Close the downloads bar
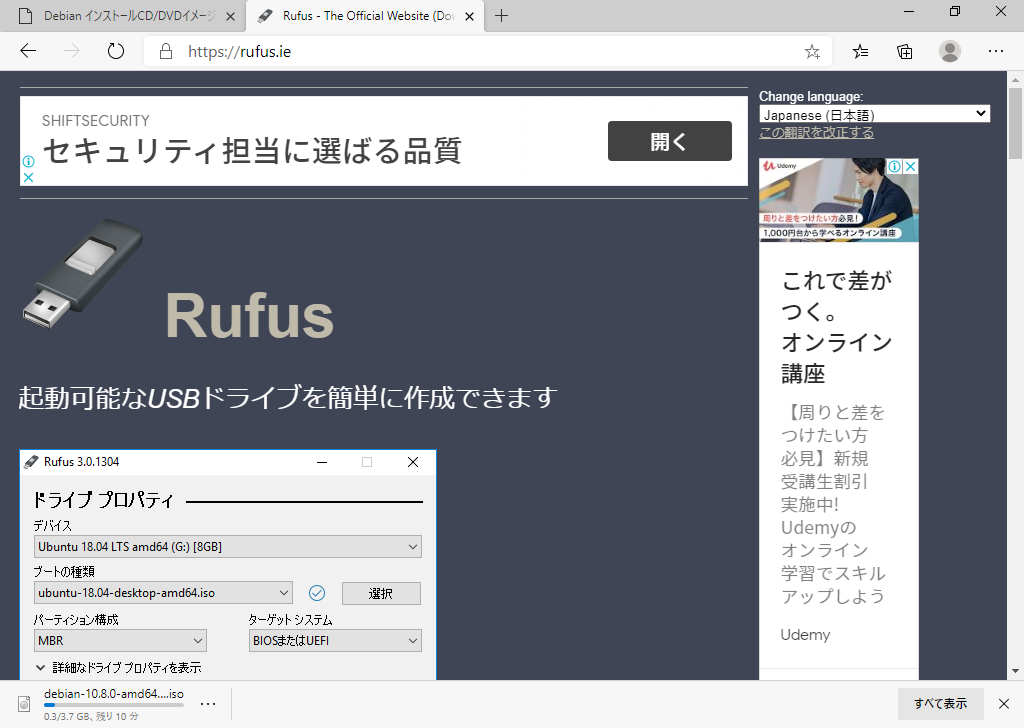1024x728 pixels. (1005, 703)
